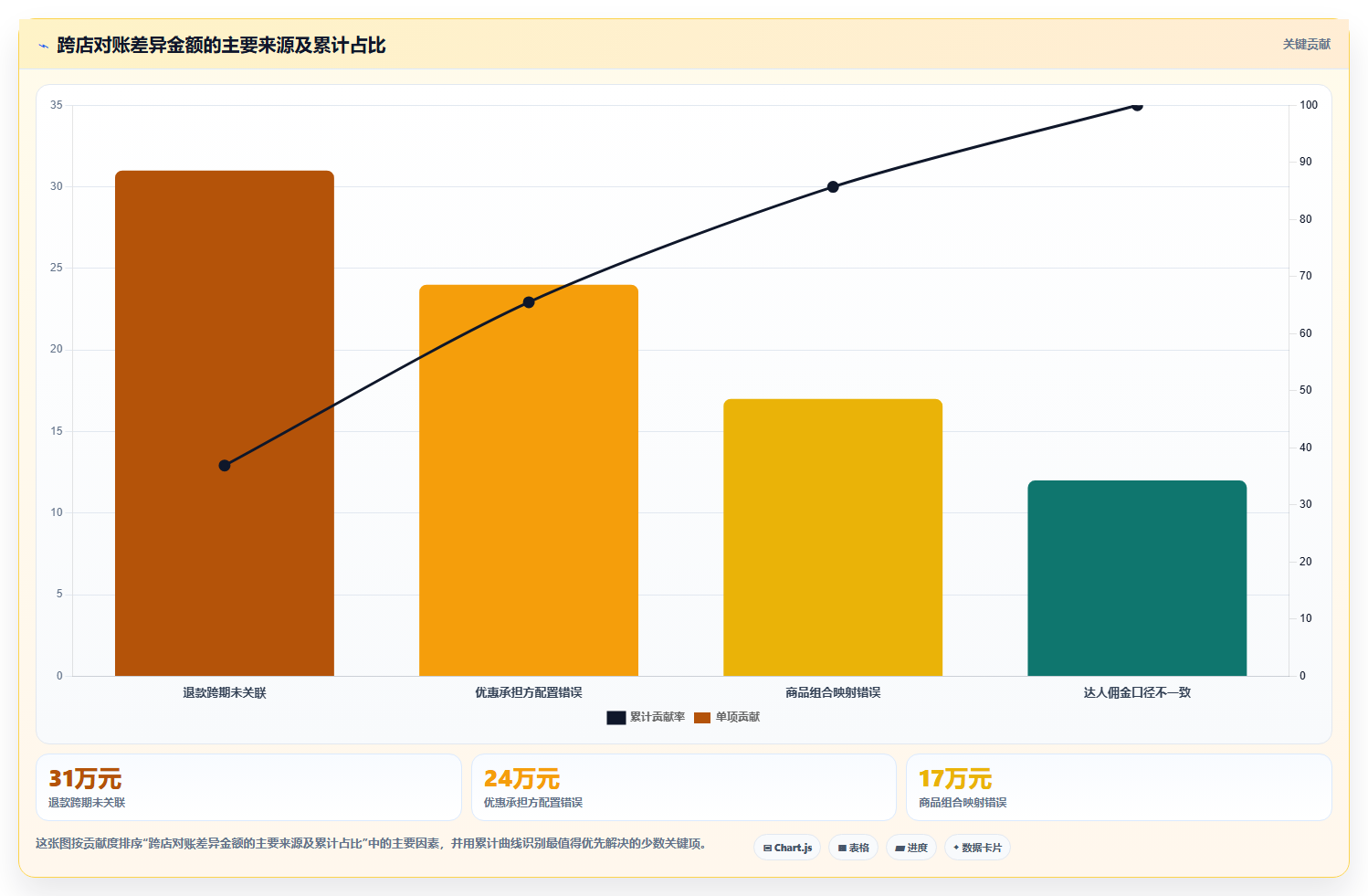The image size is (1368, 896).
Task: Click the cumulative line point at 100 percent
Action: point(1137,106)
